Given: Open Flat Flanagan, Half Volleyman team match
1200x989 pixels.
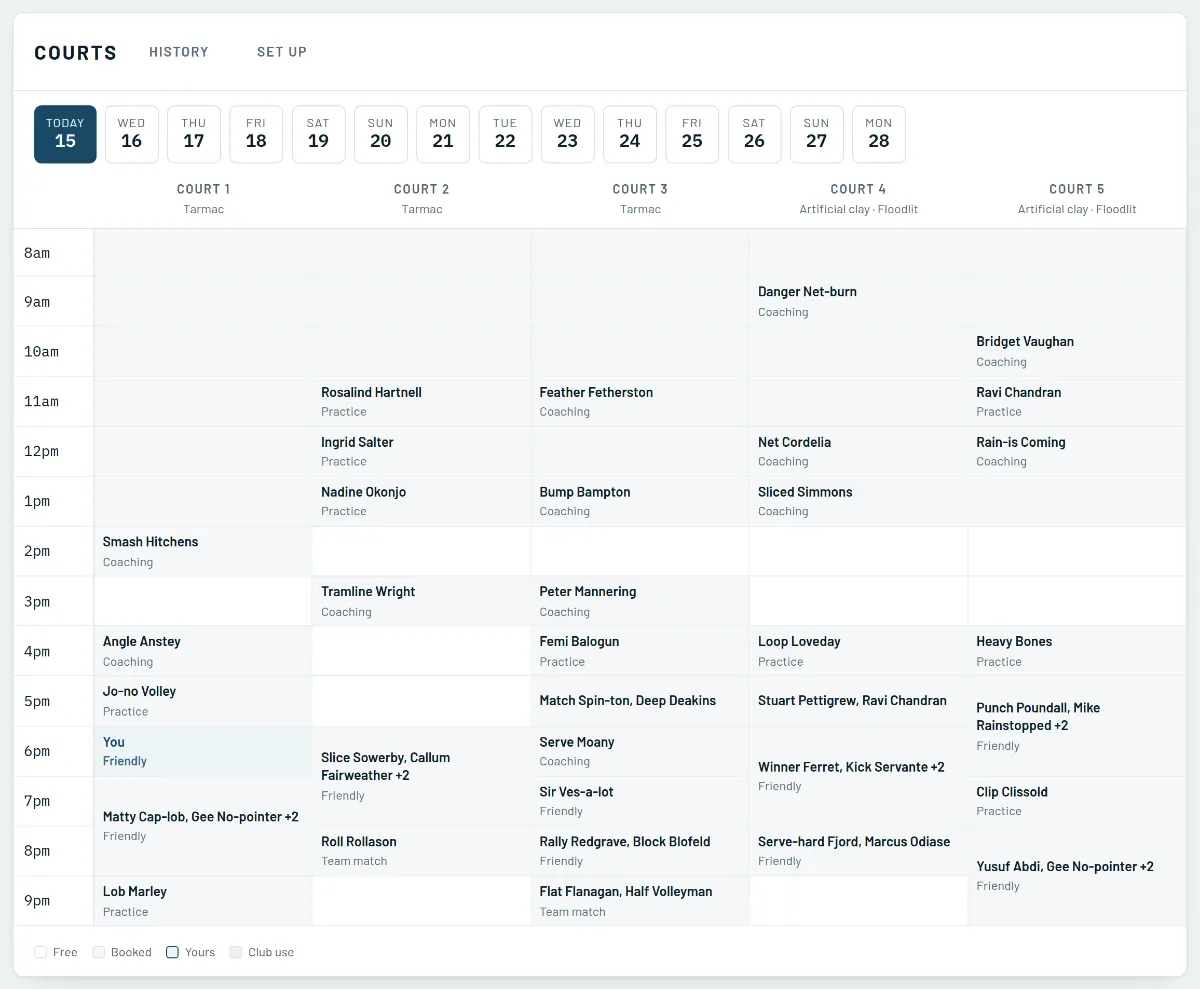Looking at the screenshot, I should (640, 901).
